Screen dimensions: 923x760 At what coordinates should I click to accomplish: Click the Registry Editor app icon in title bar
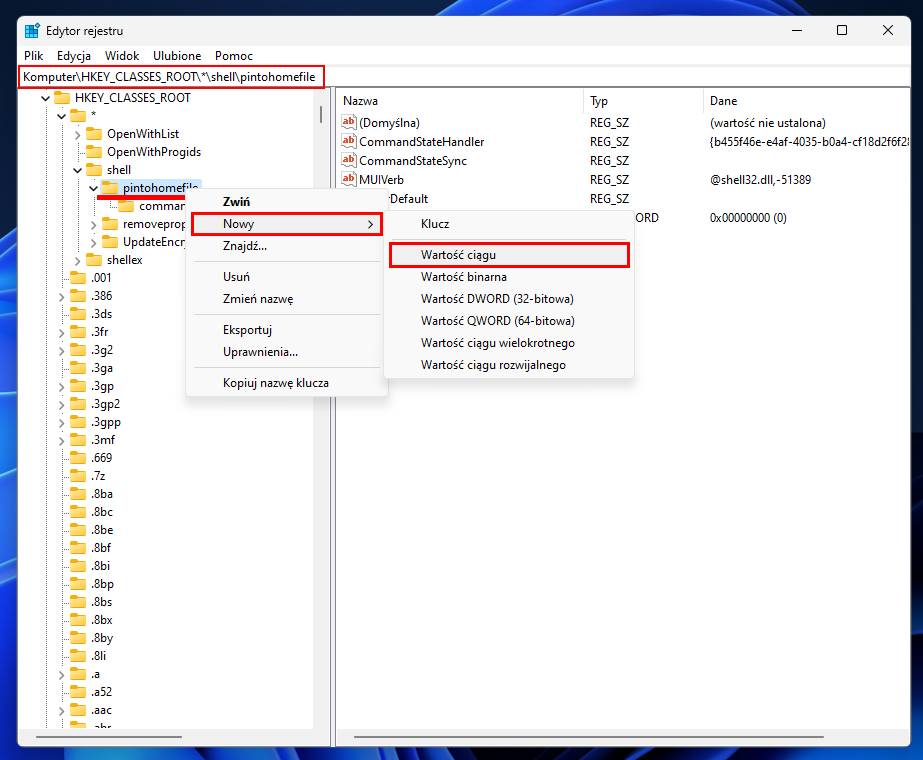pos(32,31)
